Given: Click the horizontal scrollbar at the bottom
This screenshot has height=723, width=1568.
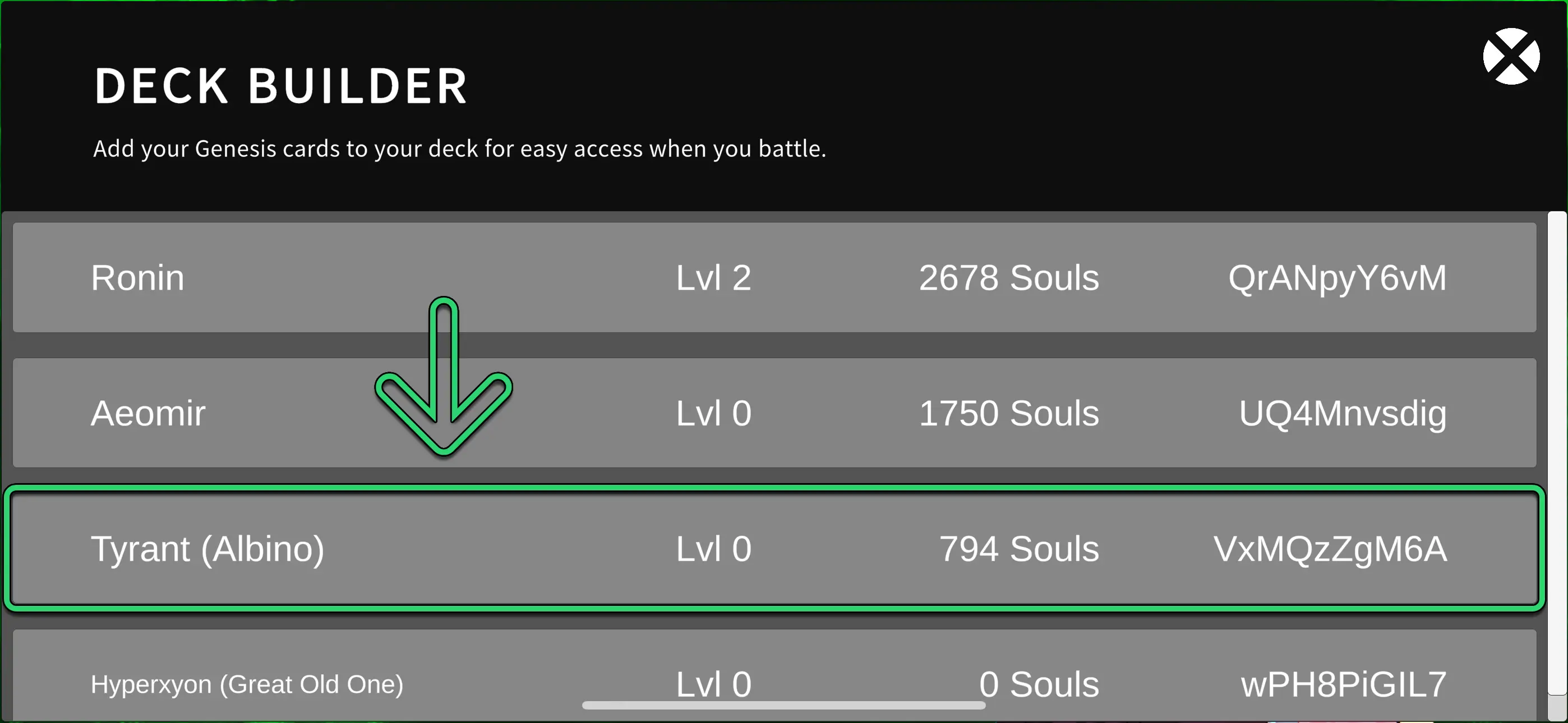Looking at the screenshot, I should 783,706.
